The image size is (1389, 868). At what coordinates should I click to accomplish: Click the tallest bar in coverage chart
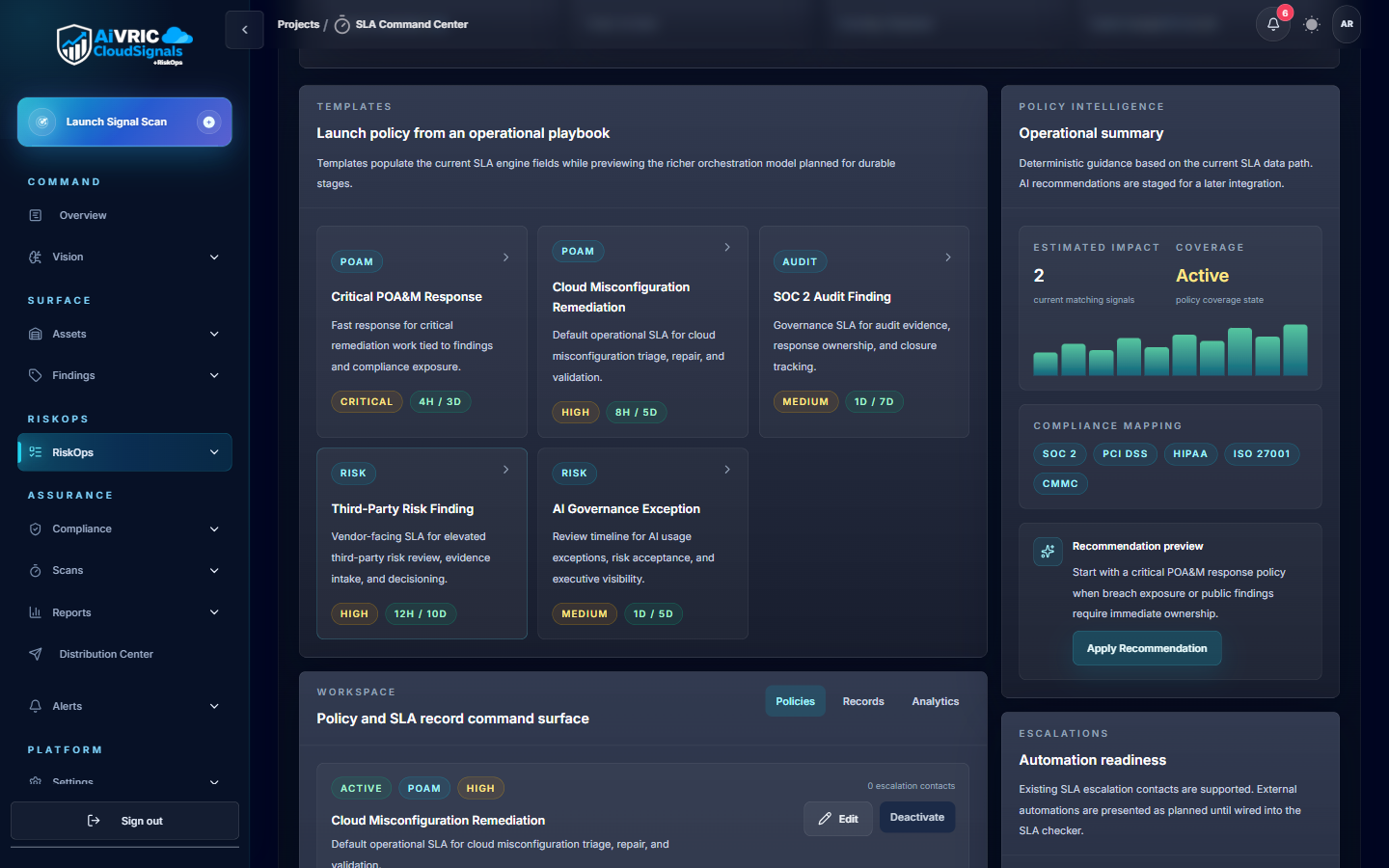1295,349
